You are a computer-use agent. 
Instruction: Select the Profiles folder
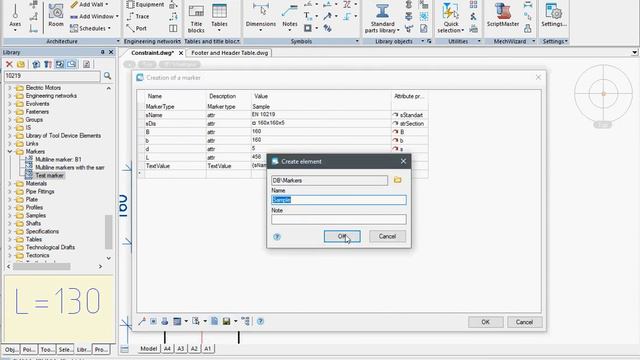34,207
